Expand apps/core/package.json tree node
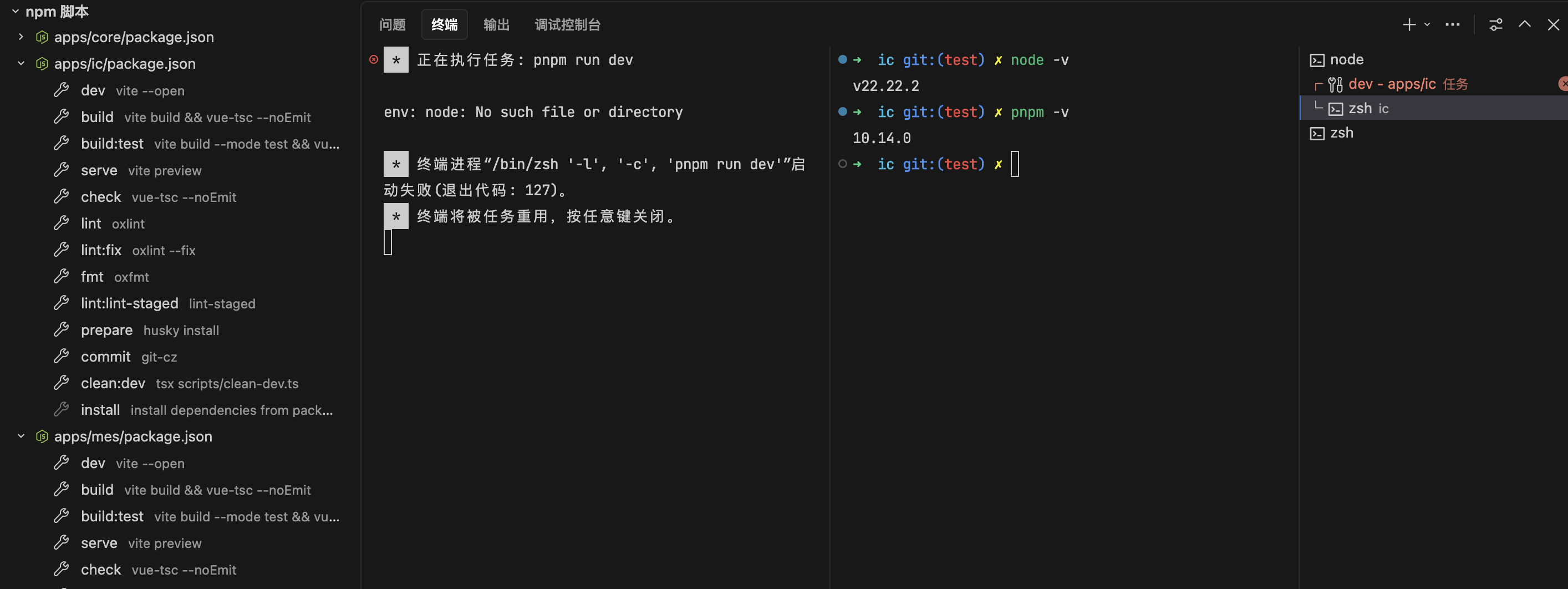Screen dimensions: 1568x589 (21, 37)
